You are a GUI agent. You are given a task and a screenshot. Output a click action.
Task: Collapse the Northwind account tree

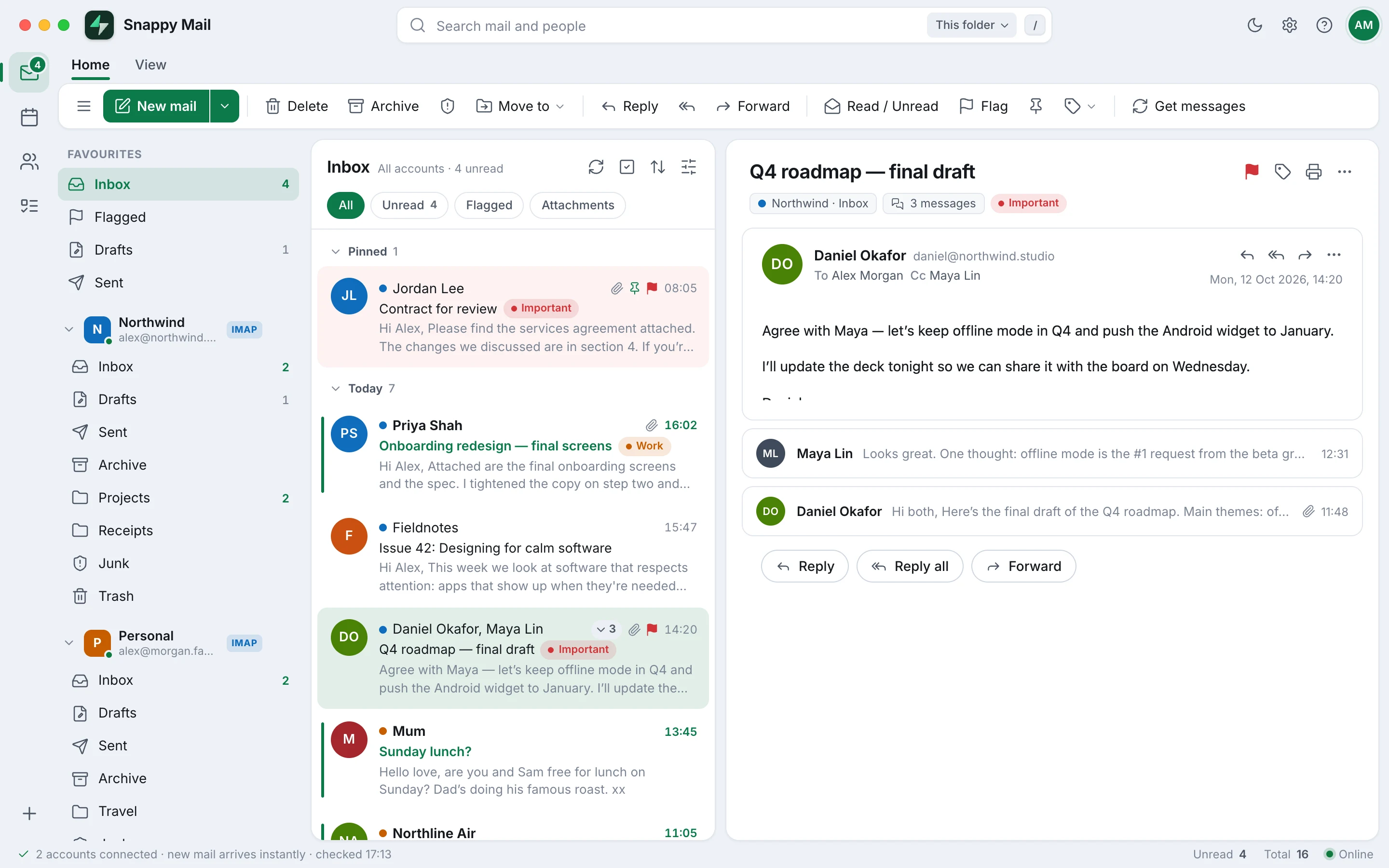tap(69, 329)
